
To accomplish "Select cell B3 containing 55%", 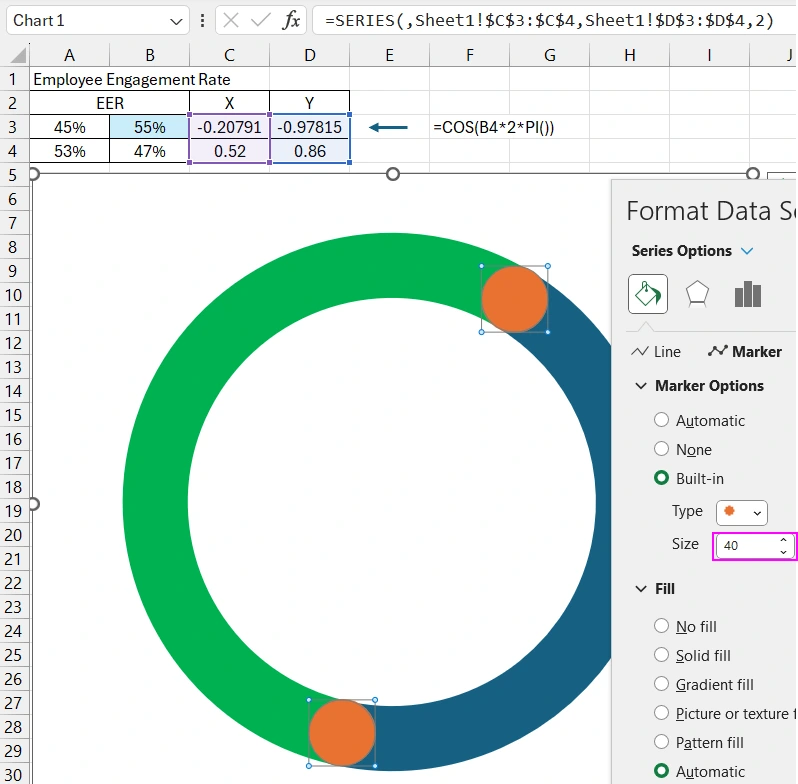I will (149, 127).
